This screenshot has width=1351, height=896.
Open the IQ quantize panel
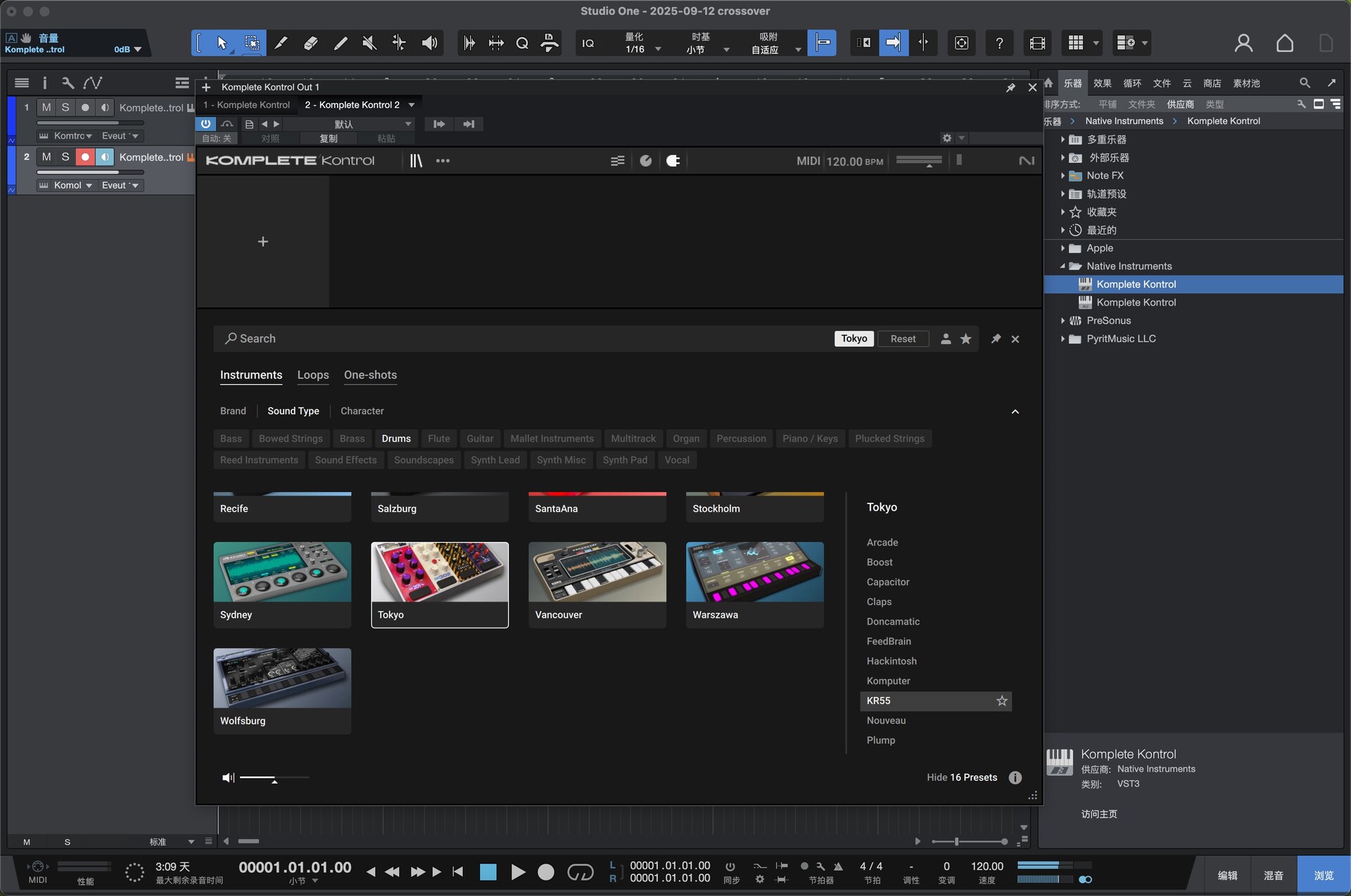click(588, 43)
